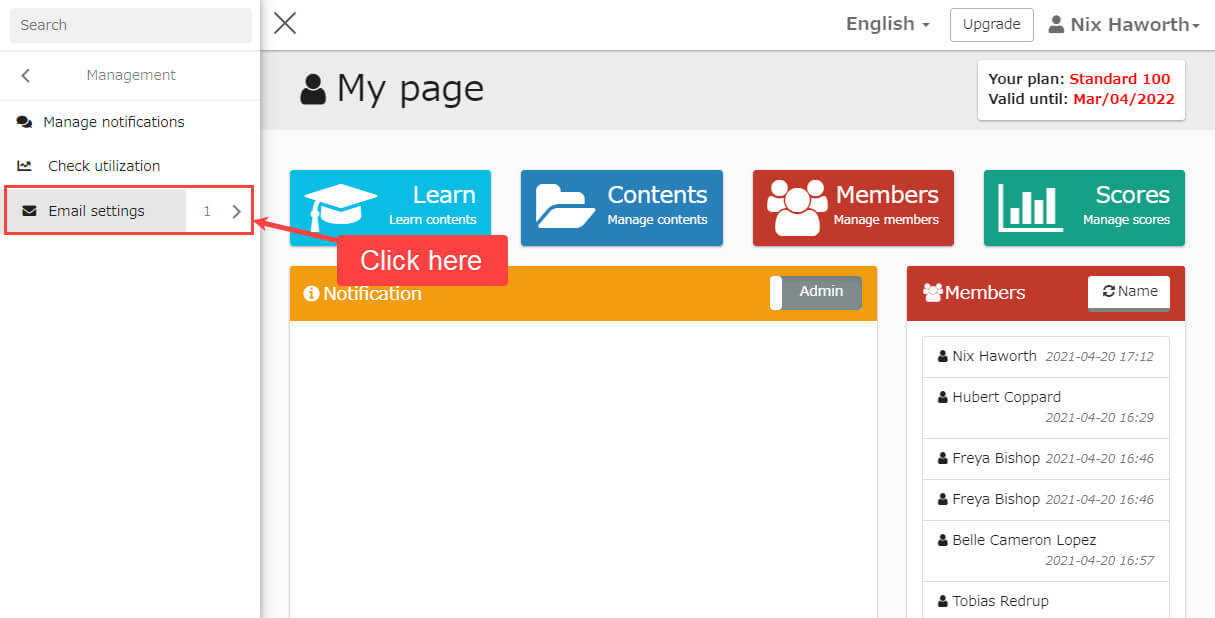The image size is (1215, 618).
Task: Open Manage notifications menu item
Action: tap(113, 122)
